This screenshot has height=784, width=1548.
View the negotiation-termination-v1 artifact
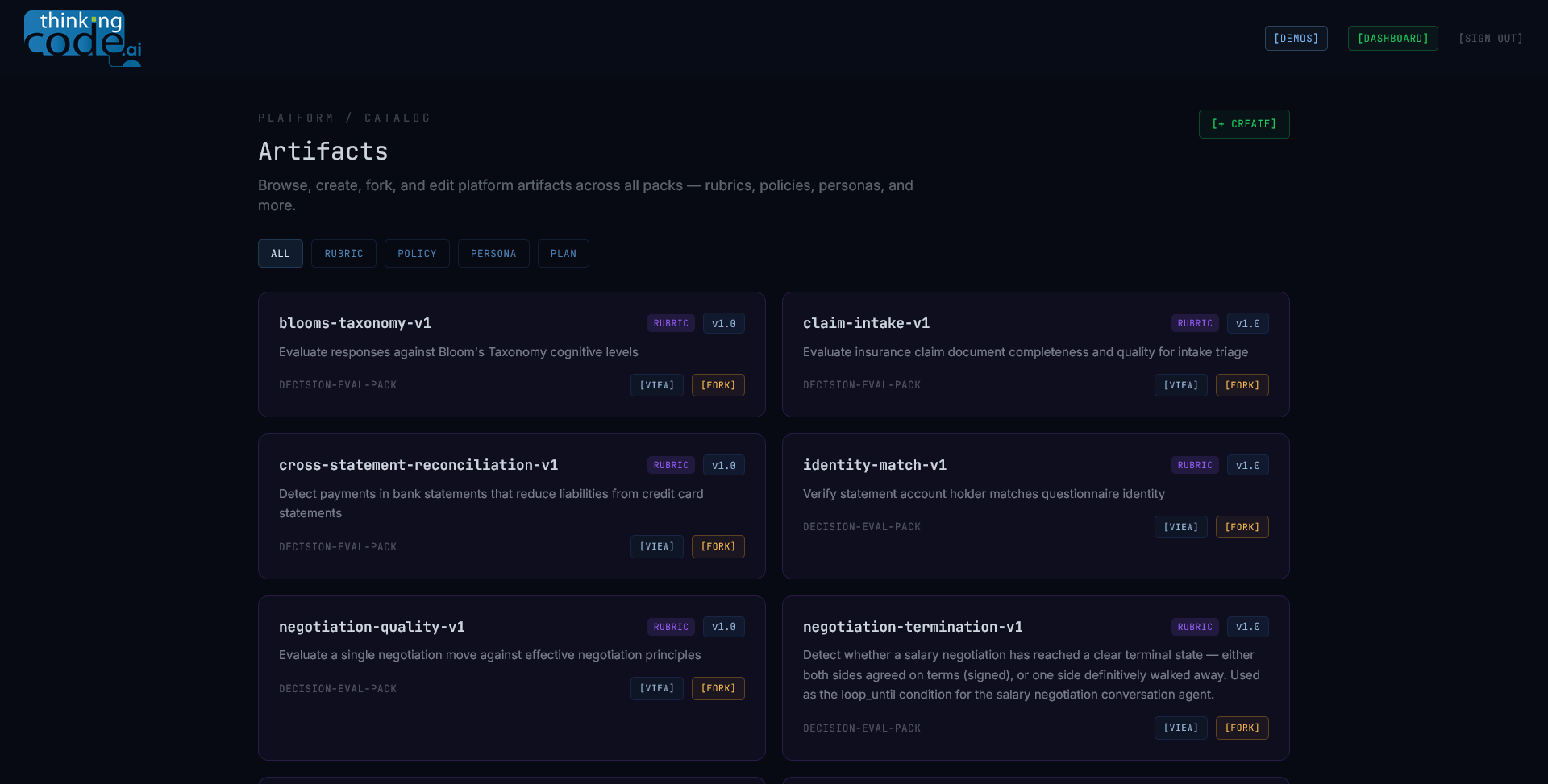[1181, 728]
